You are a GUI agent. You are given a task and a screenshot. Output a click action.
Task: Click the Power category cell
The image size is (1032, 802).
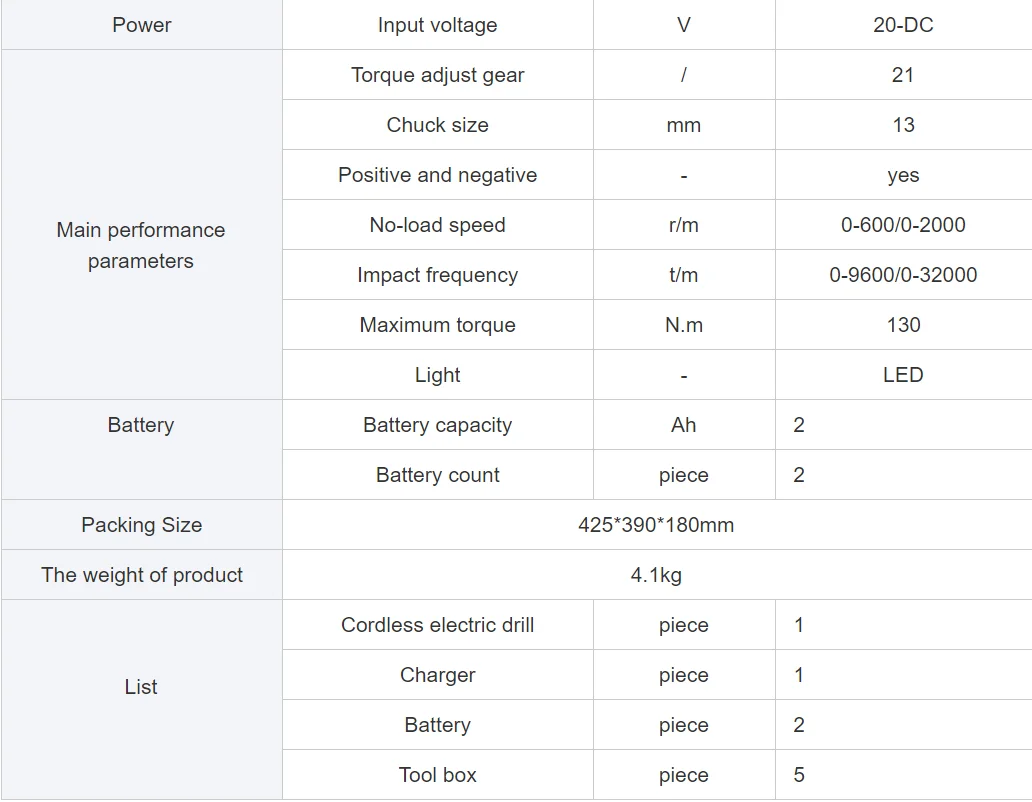point(141,25)
